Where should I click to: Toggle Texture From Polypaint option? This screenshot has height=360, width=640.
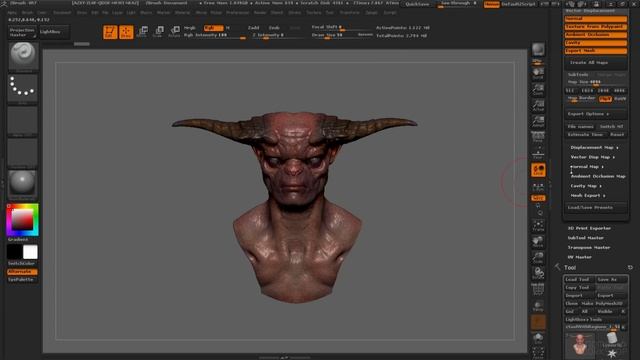pyautogui.click(x=596, y=27)
